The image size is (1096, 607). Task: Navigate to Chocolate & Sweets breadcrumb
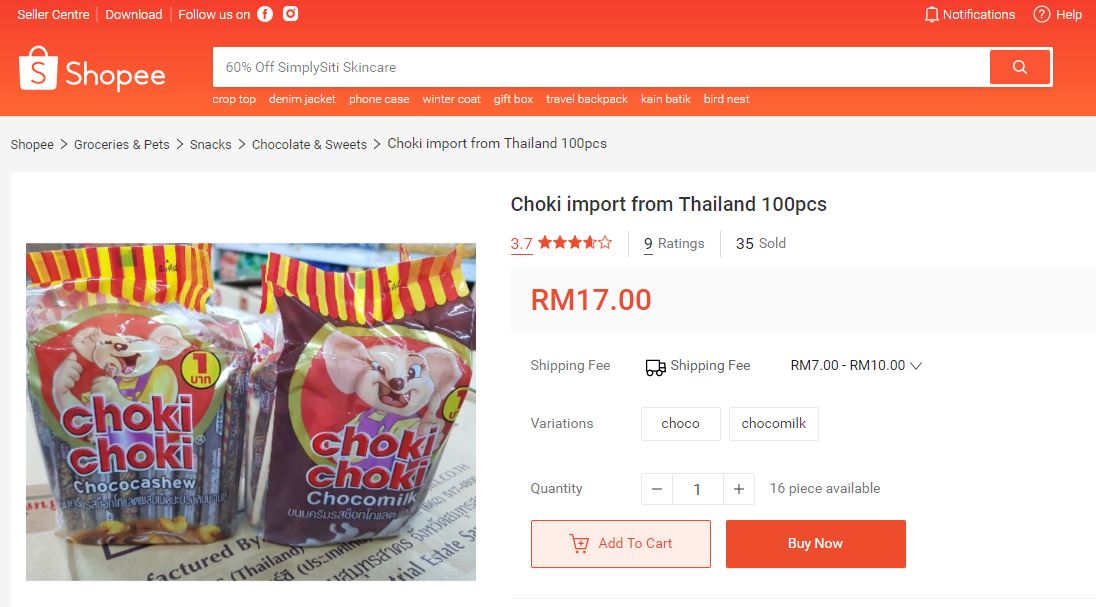[x=309, y=144]
